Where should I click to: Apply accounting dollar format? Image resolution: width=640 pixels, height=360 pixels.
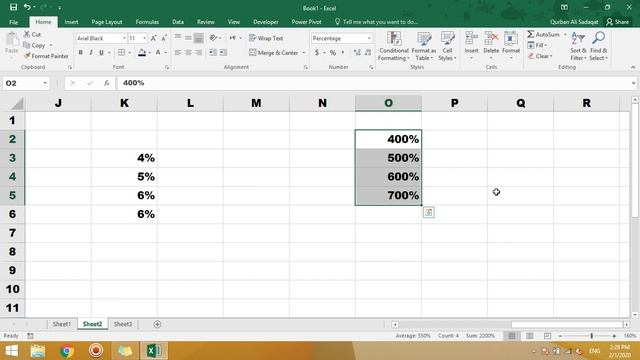(317, 53)
